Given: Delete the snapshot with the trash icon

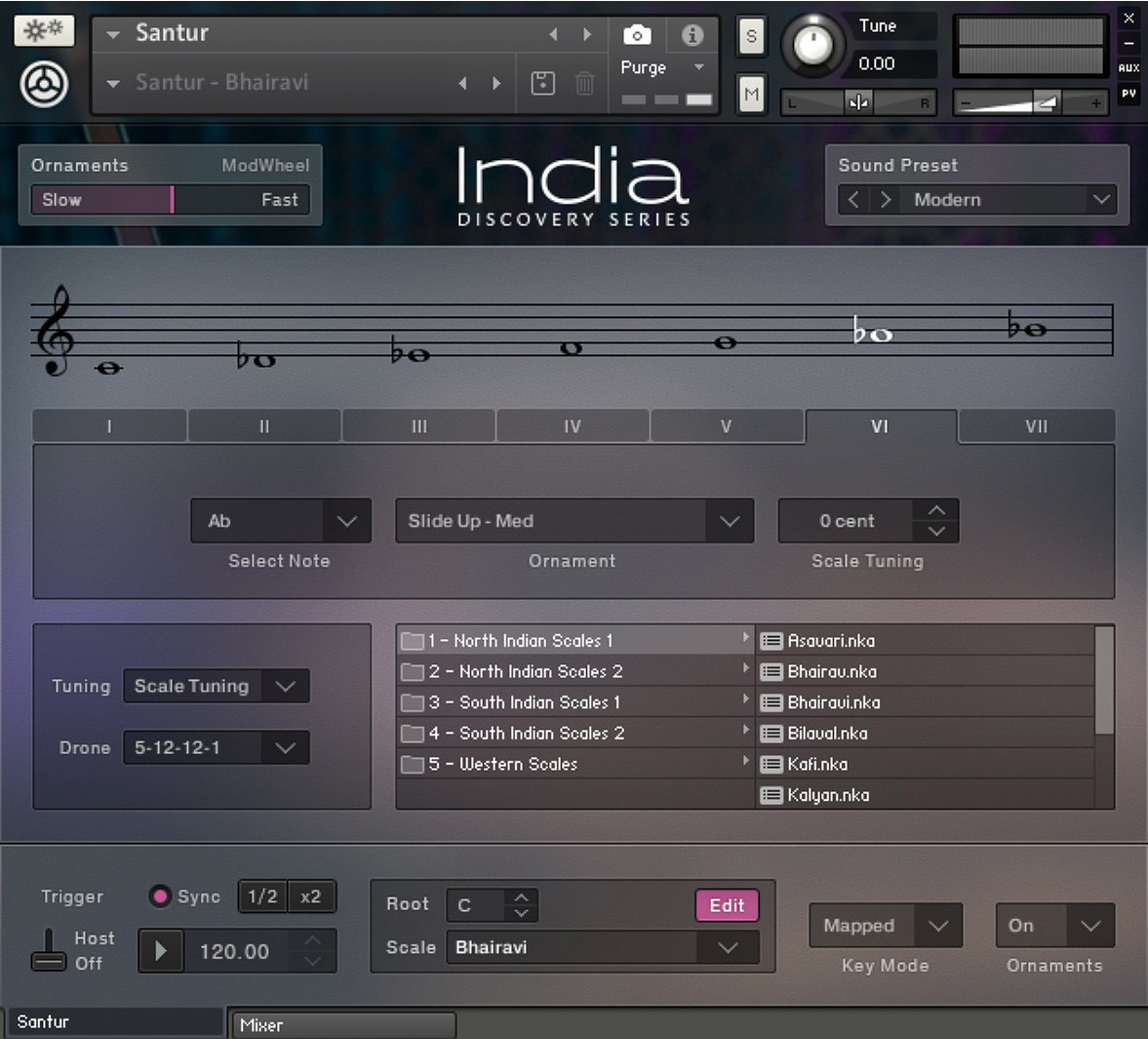Looking at the screenshot, I should pyautogui.click(x=584, y=83).
